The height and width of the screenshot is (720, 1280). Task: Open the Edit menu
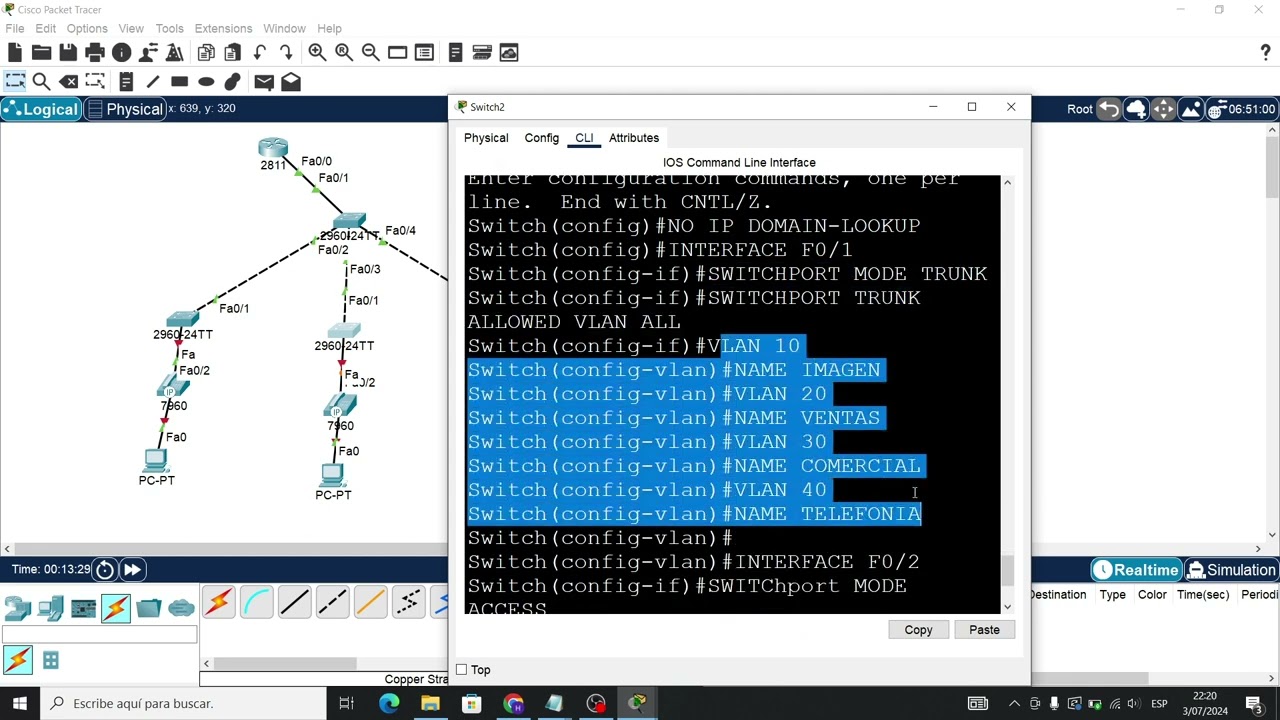pos(46,28)
